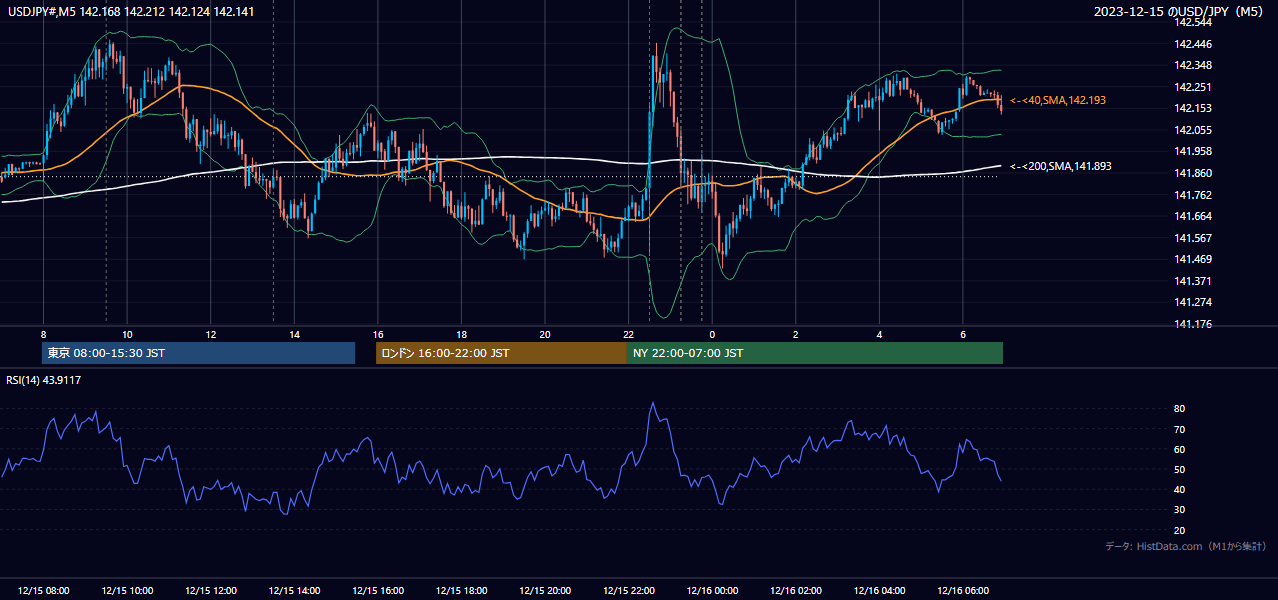The width and height of the screenshot is (1278, 600).
Task: Click the 12/16 06:00 time label
Action: pos(962,591)
